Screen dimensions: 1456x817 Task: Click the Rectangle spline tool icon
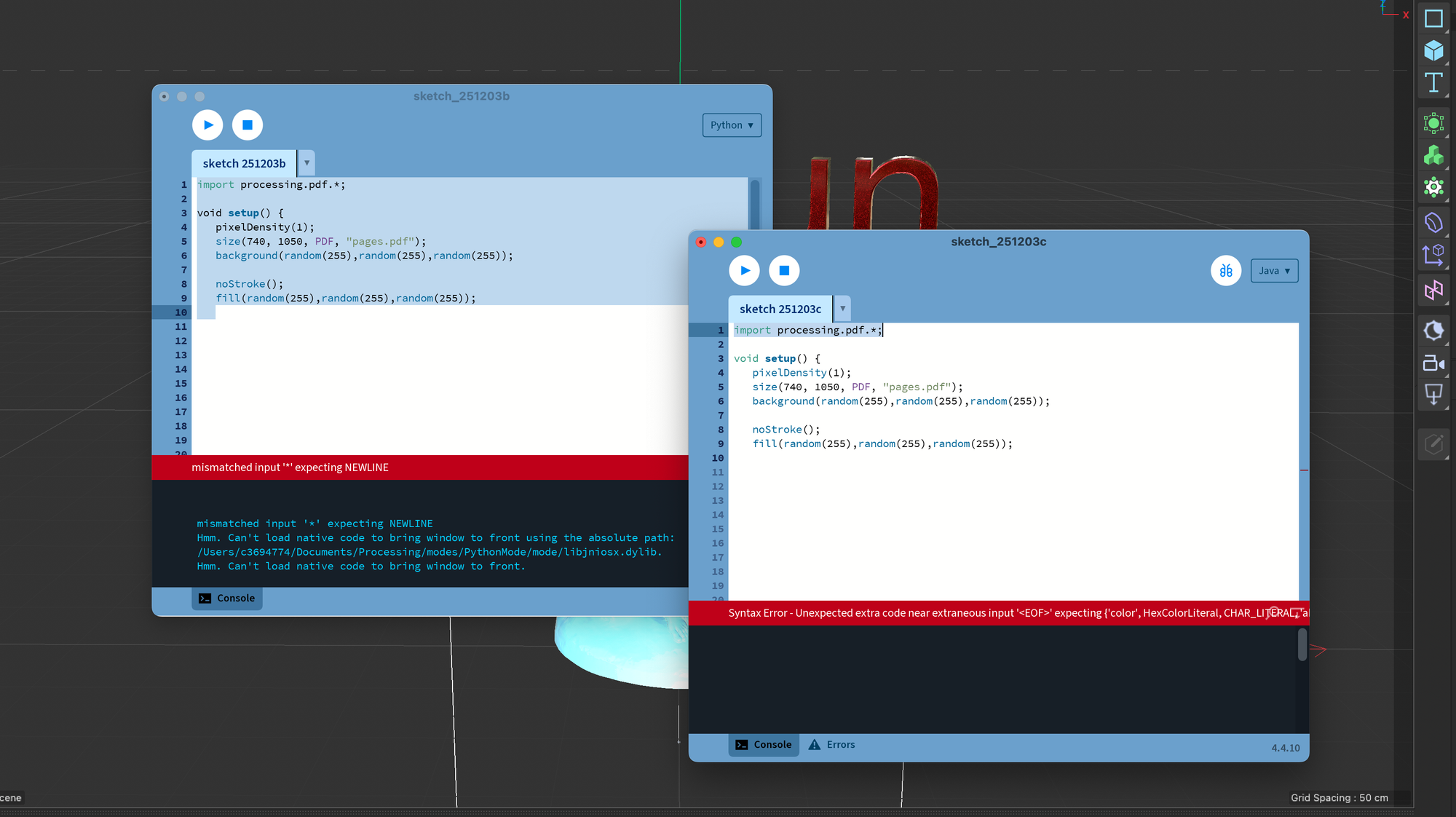point(1433,19)
